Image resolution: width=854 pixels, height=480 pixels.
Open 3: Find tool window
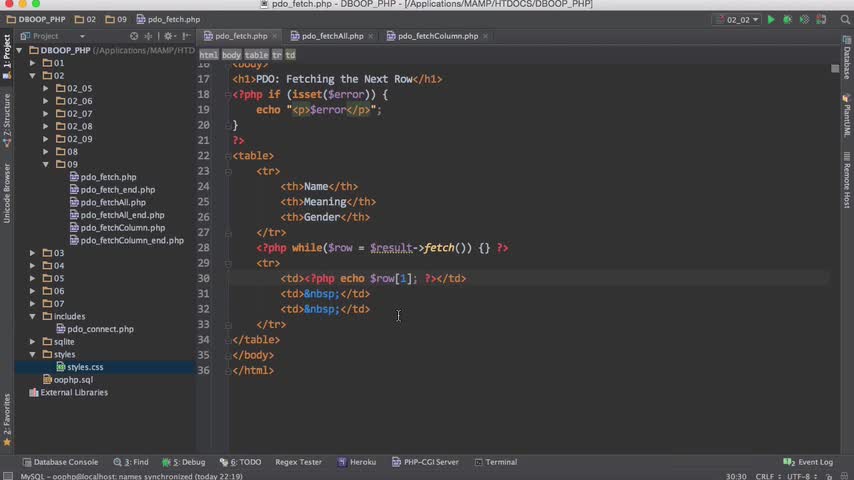[x=131, y=462]
